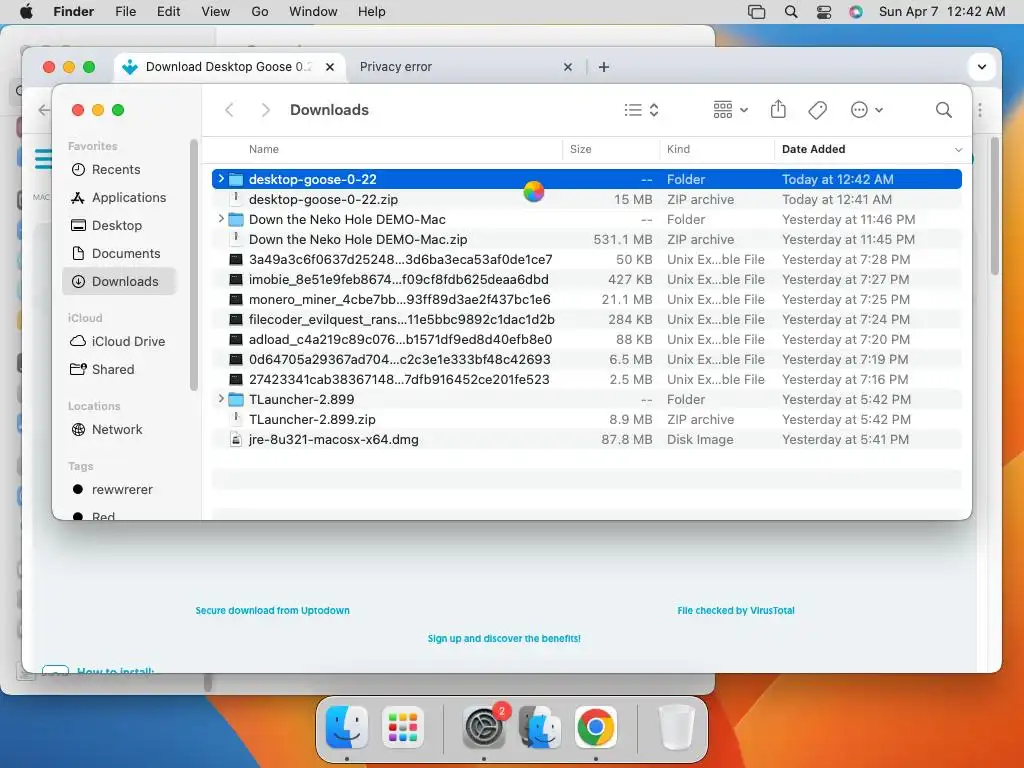Select Down the Neko Hole DEMO-Mac.zip
Image resolution: width=1024 pixels, height=768 pixels.
pos(586,239)
